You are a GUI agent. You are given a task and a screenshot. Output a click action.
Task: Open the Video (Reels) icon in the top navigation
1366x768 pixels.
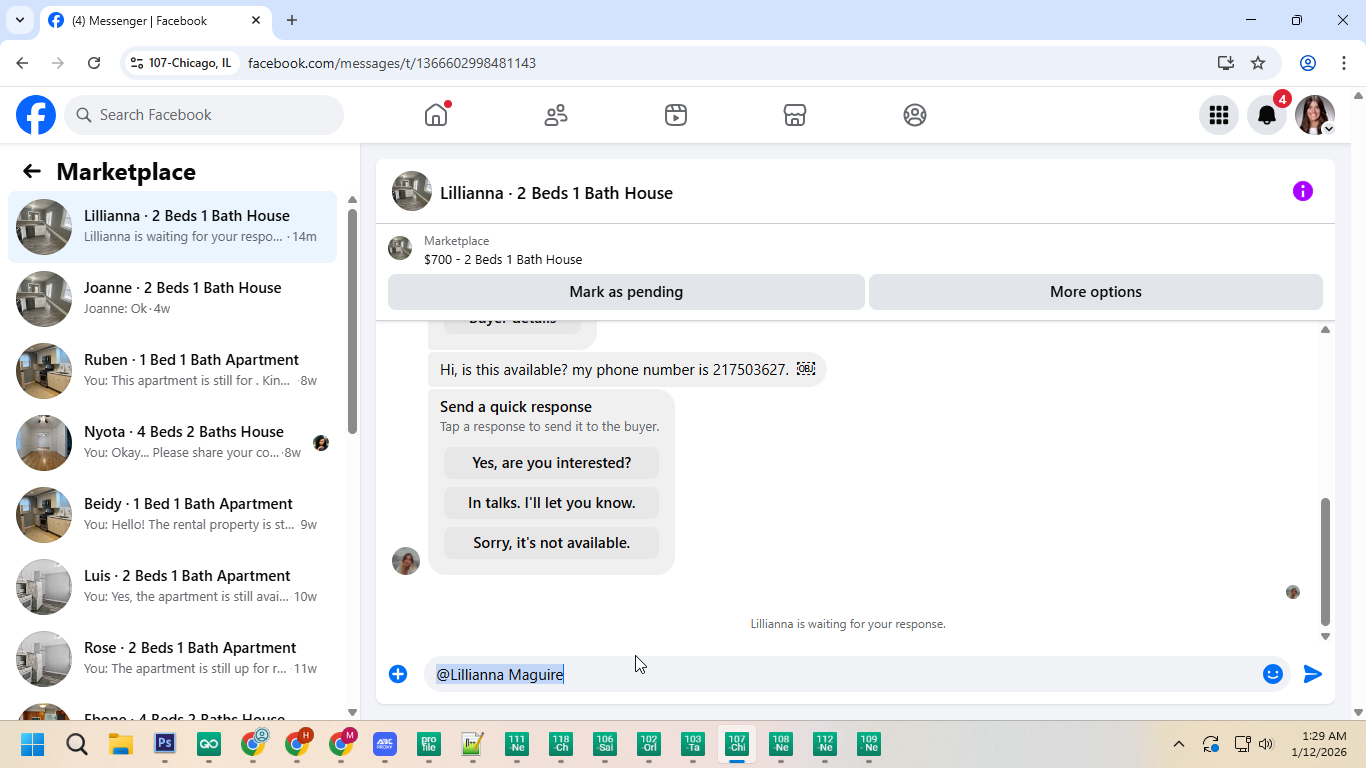[x=676, y=115]
